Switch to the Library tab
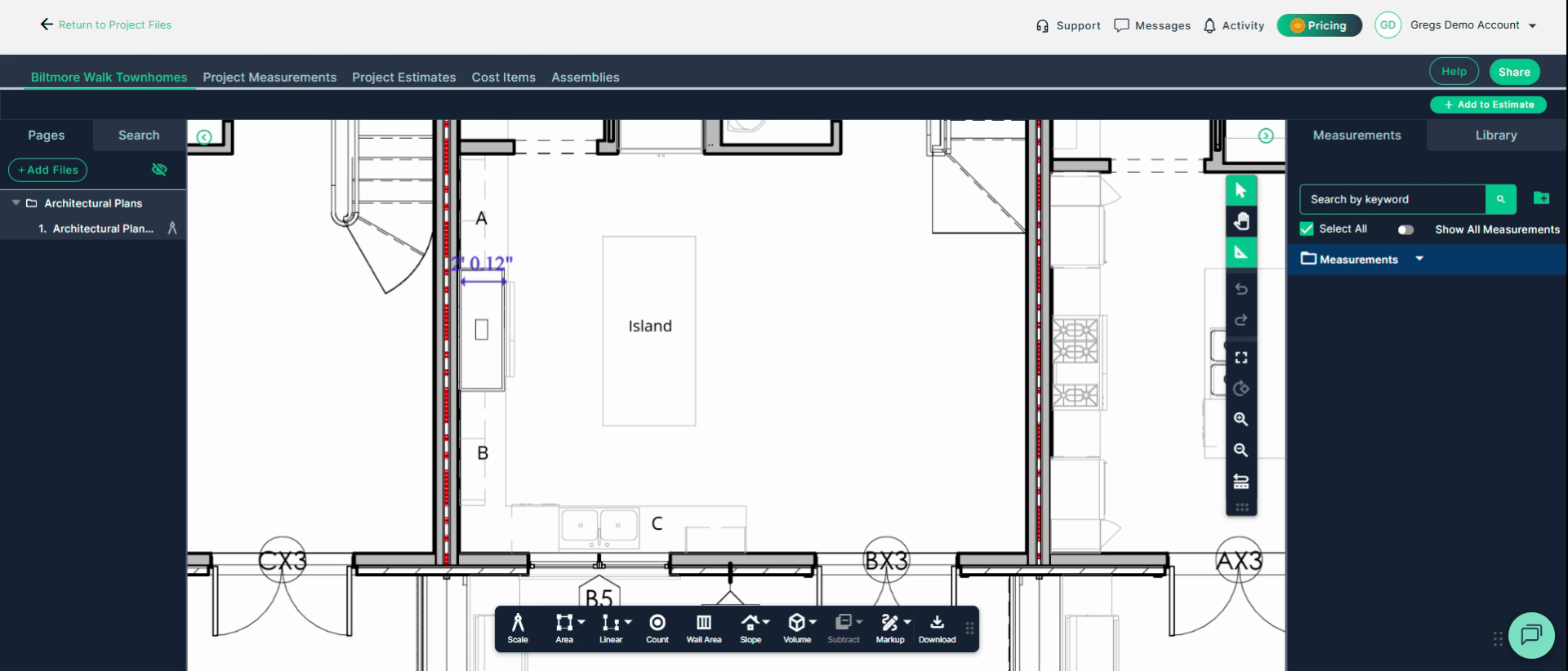Image resolution: width=1568 pixels, height=671 pixels. [x=1496, y=136]
